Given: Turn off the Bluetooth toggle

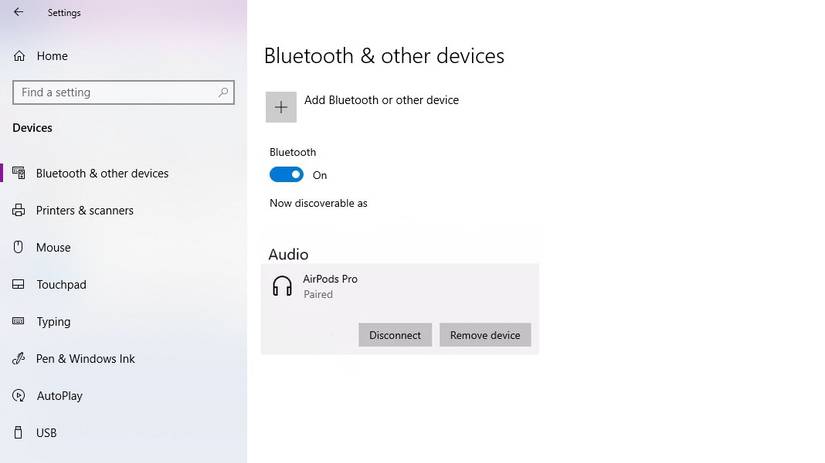Looking at the screenshot, I should tap(286, 175).
